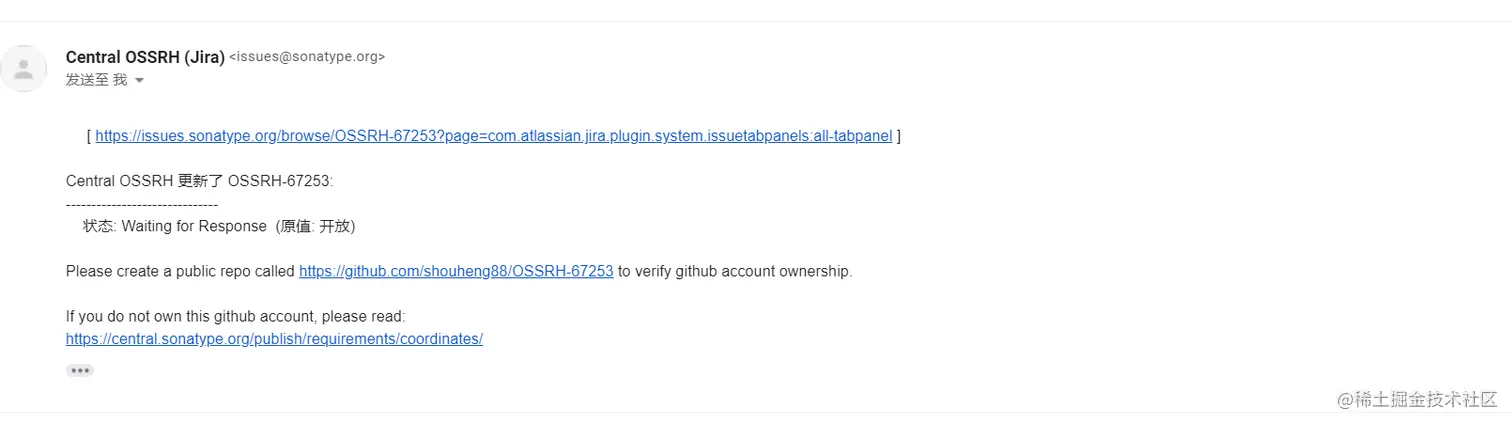Click "If you do not own this github account" line
Screen dimensions: 1512x424
235,316
